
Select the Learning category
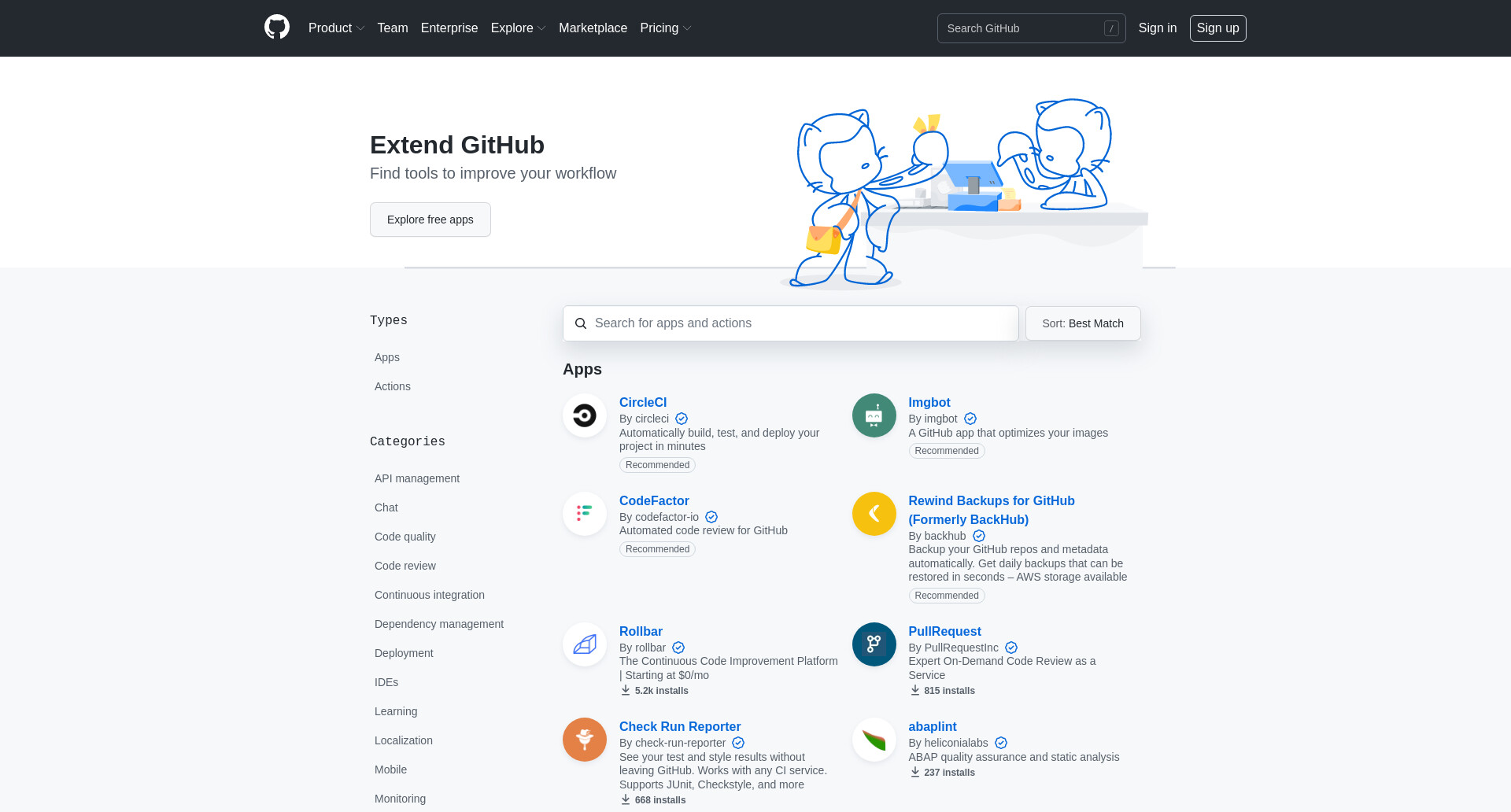(x=396, y=711)
